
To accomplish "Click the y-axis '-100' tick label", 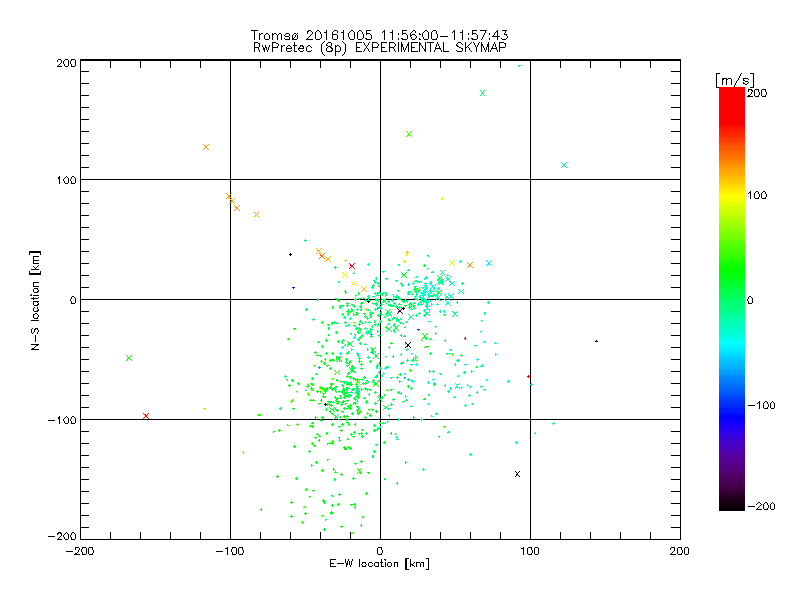I will click(62, 420).
